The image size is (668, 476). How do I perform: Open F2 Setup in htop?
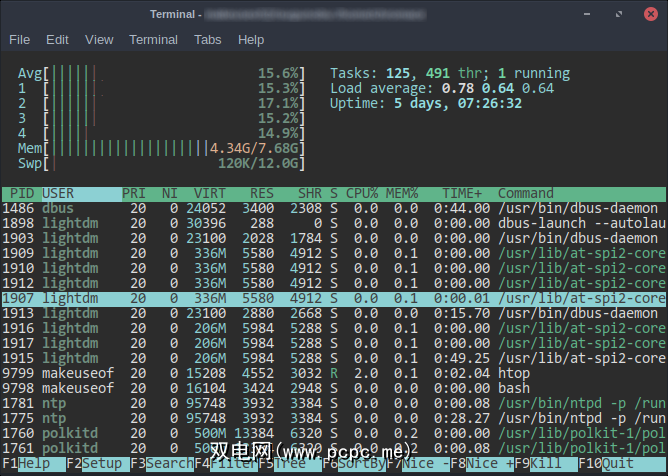[x=102, y=464]
